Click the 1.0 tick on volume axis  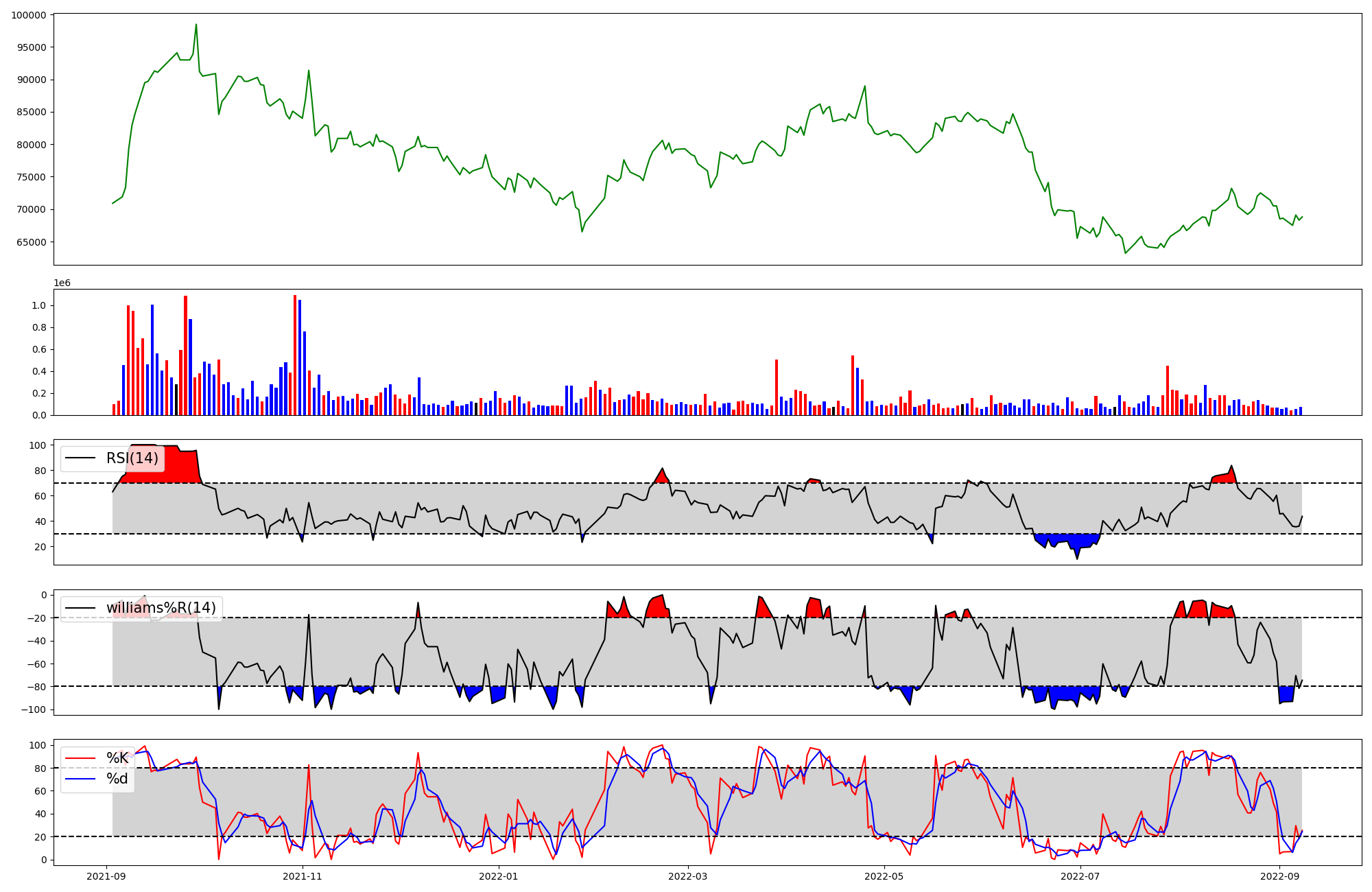click(x=40, y=305)
